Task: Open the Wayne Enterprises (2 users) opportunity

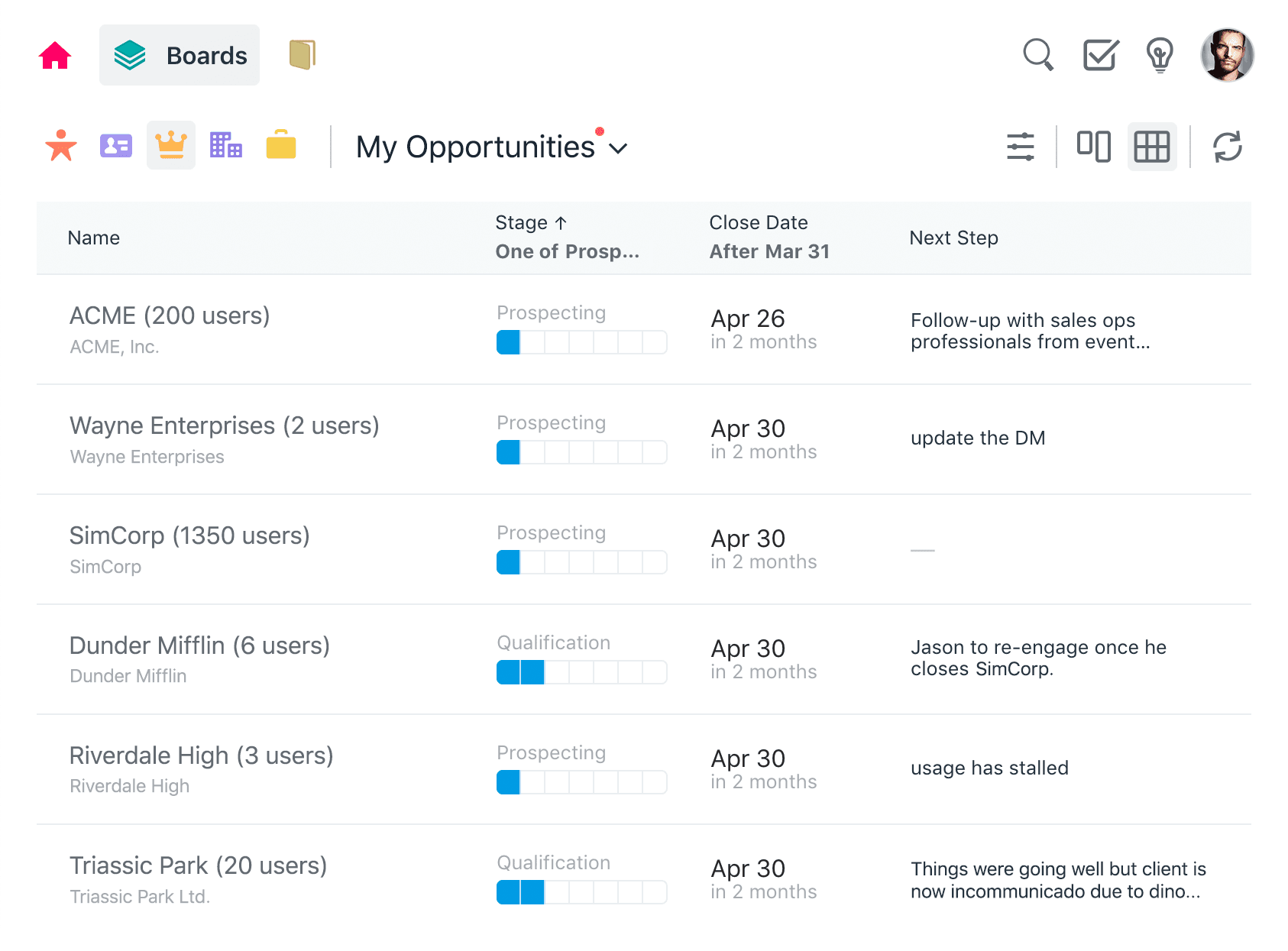Action: 225,425
